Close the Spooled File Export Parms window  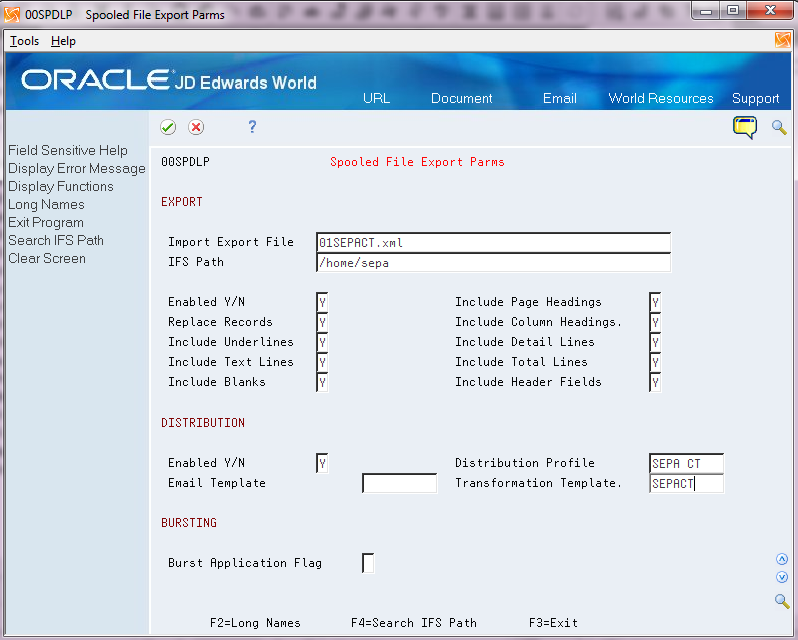pyautogui.click(x=770, y=11)
